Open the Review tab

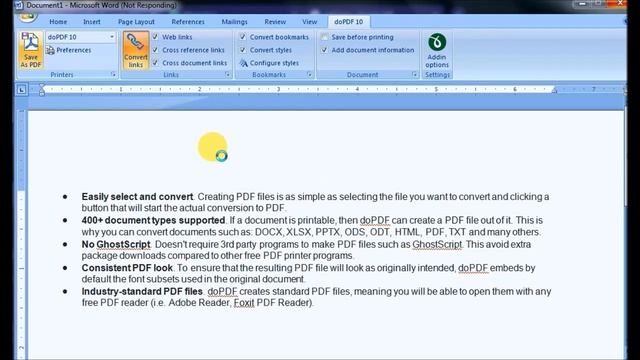pos(275,22)
